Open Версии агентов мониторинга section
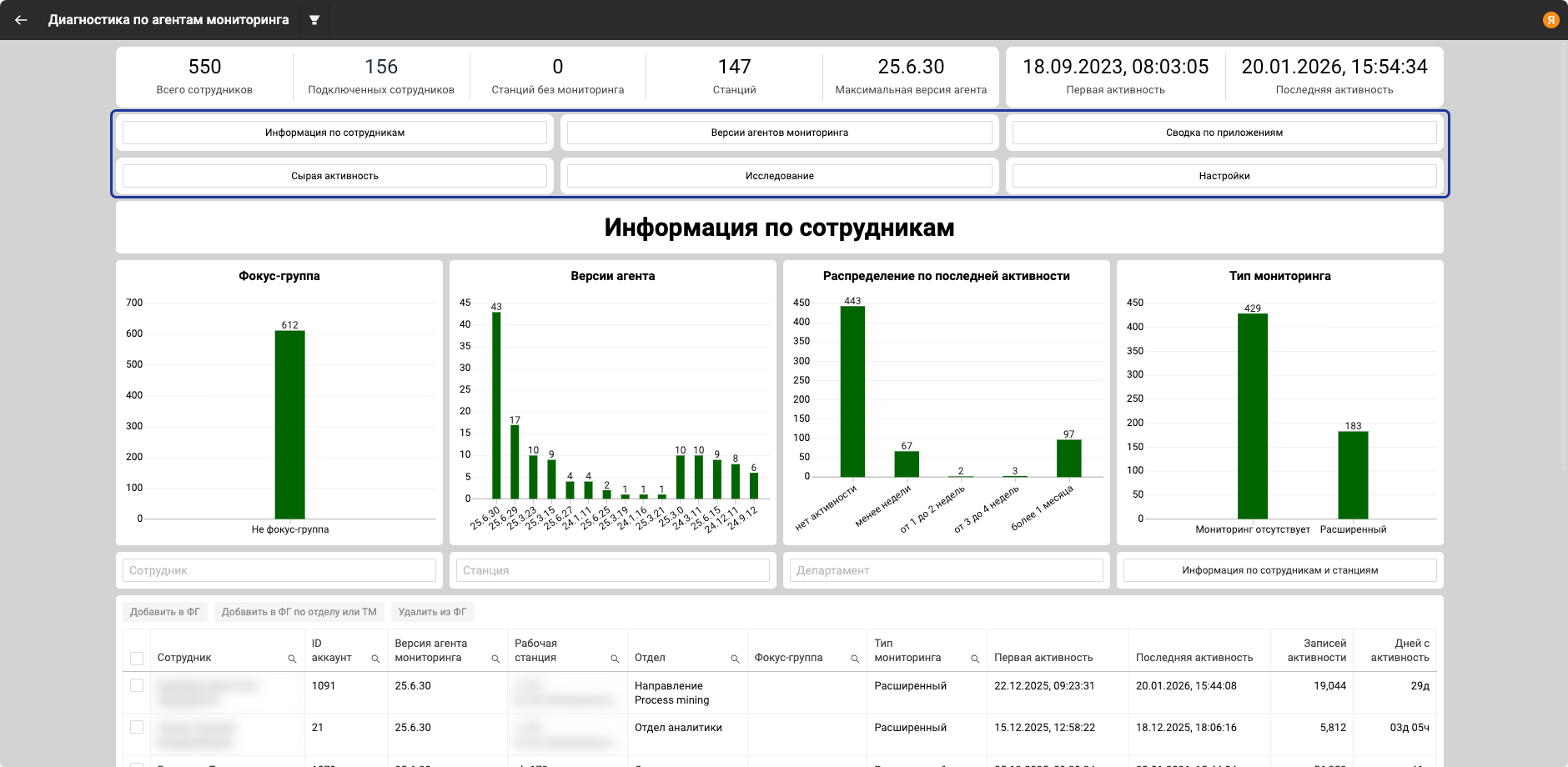 click(779, 133)
